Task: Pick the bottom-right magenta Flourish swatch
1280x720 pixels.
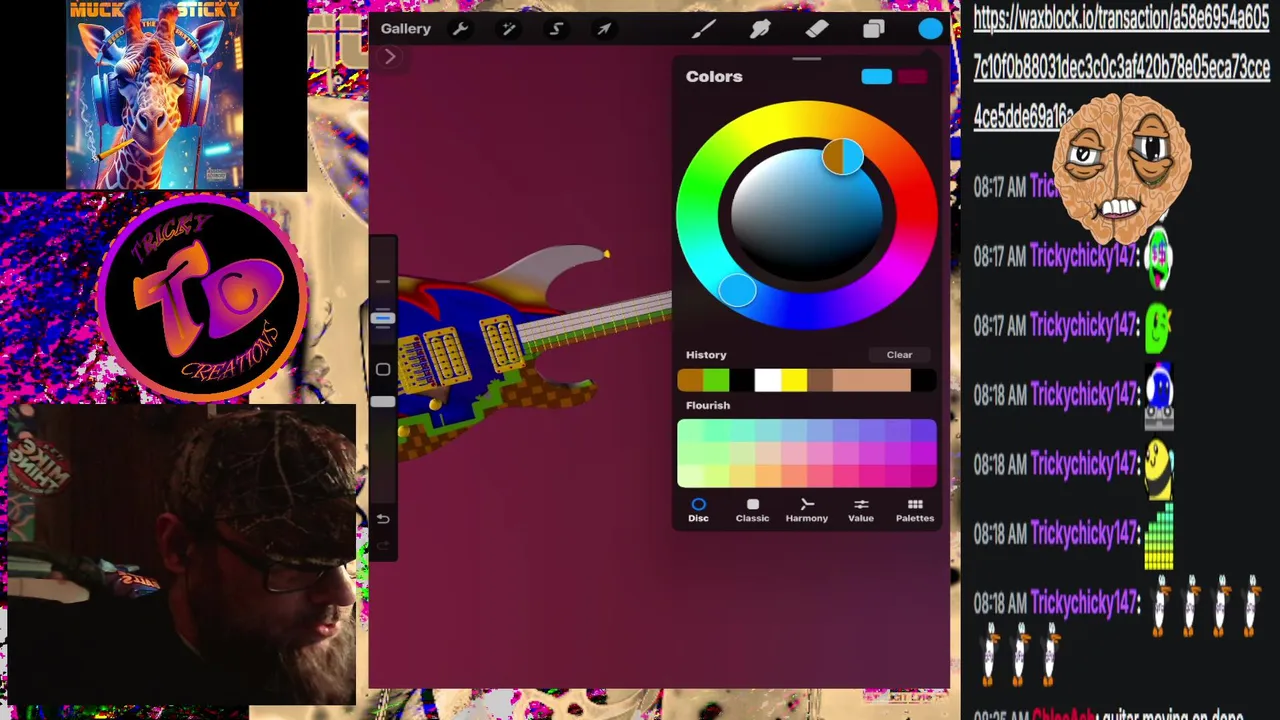Action: (x=924, y=476)
